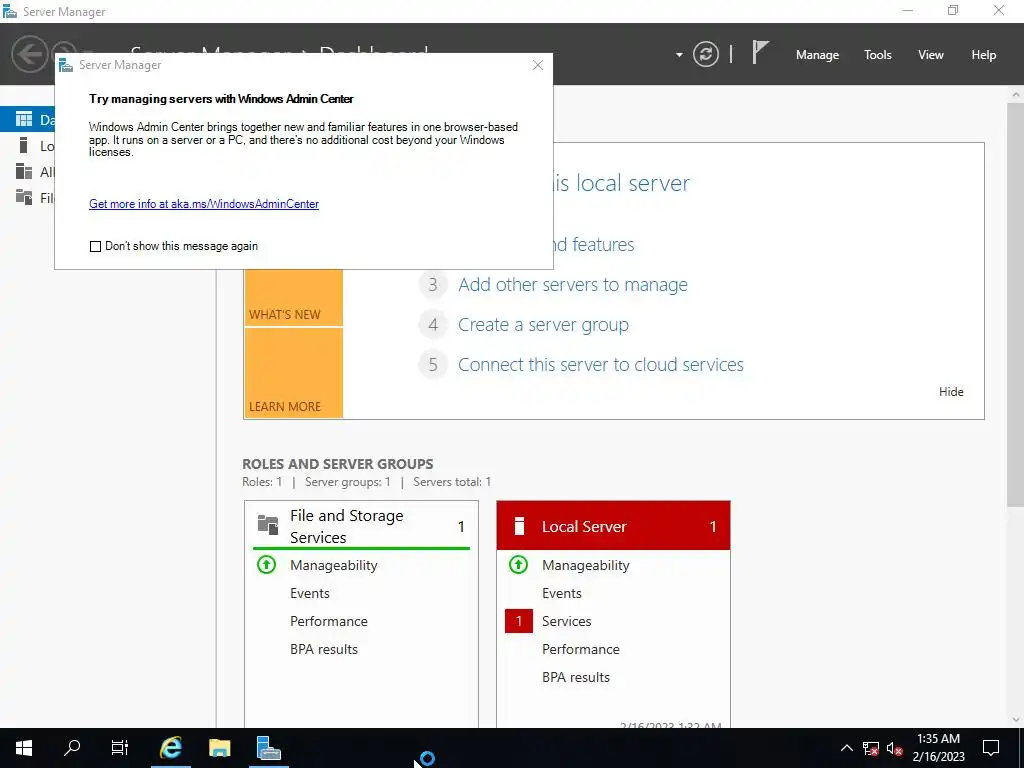
Task: Open the Action Center notification icon
Action: 991,748
